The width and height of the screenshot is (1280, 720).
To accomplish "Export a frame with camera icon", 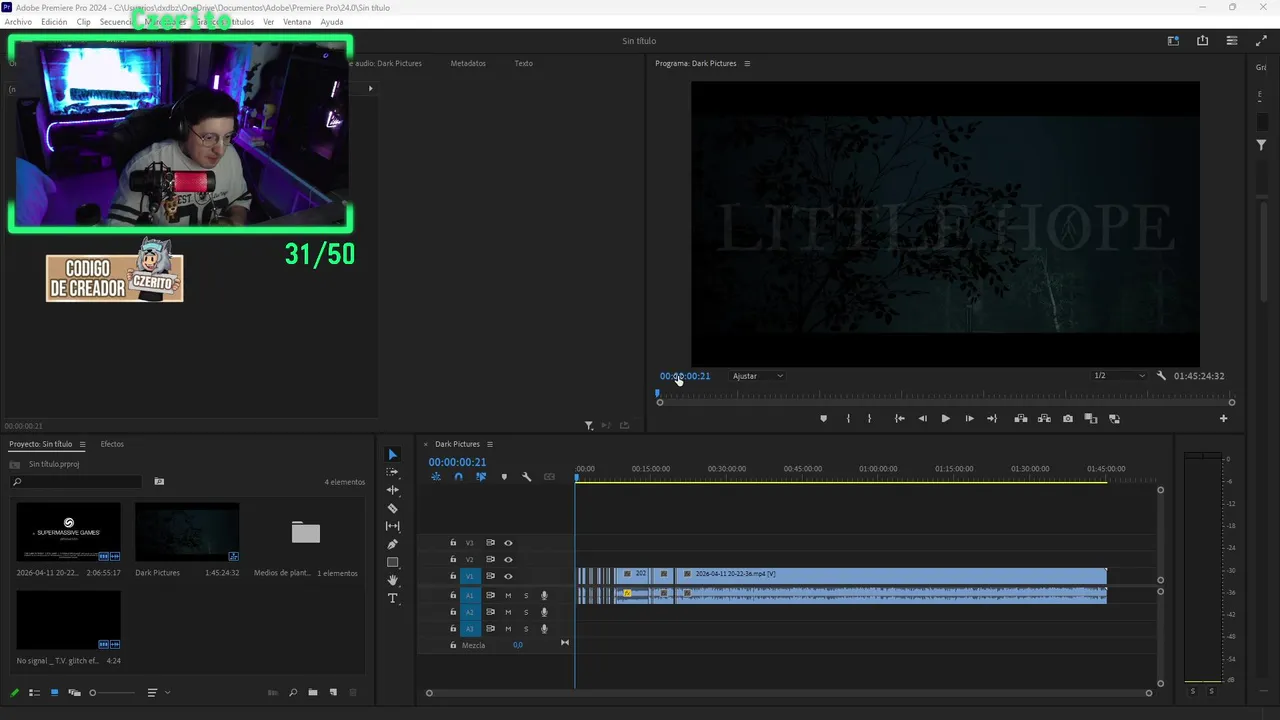I will coord(1068,419).
